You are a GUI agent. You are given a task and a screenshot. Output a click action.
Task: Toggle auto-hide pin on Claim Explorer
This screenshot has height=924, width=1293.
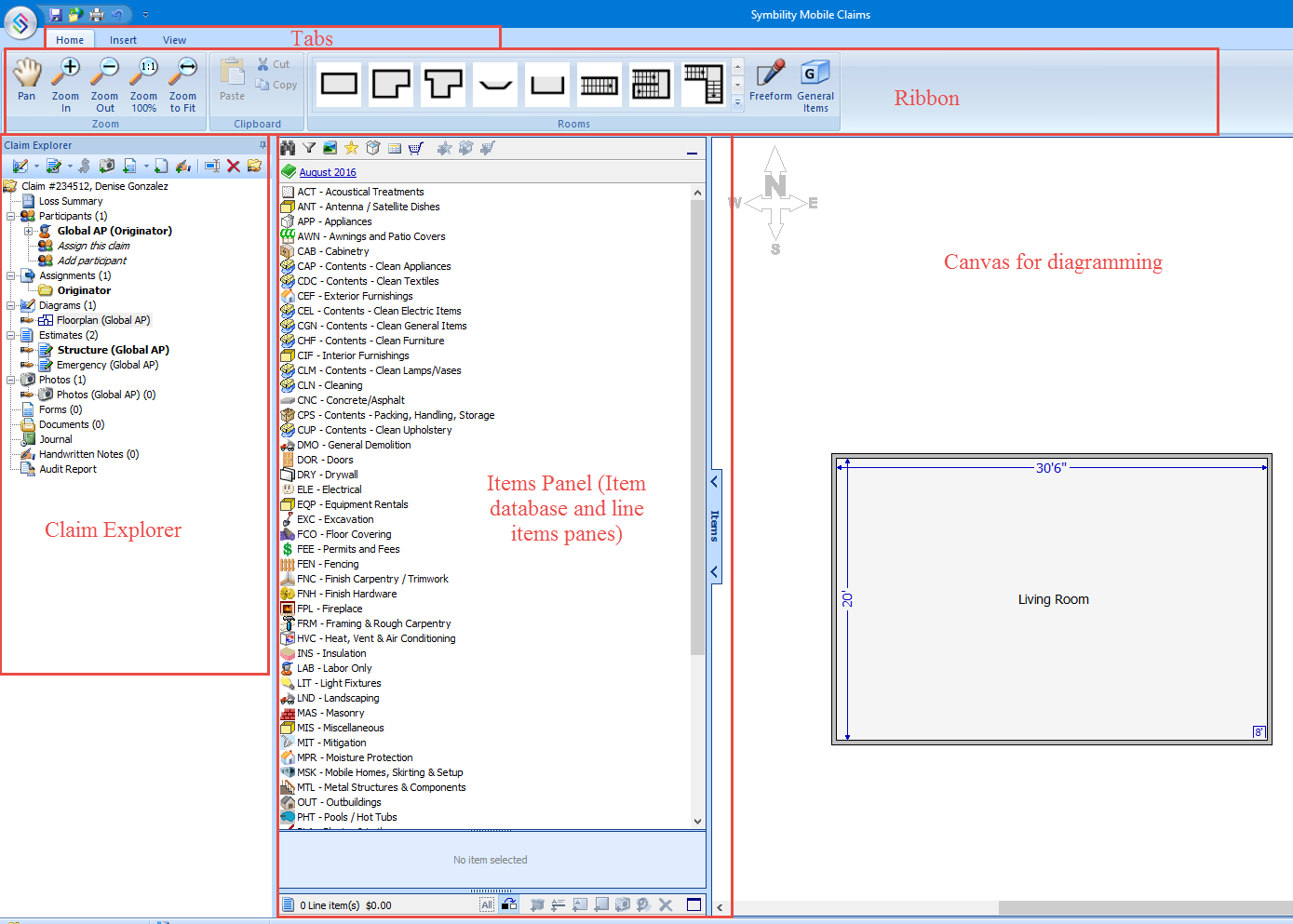pyautogui.click(x=263, y=145)
